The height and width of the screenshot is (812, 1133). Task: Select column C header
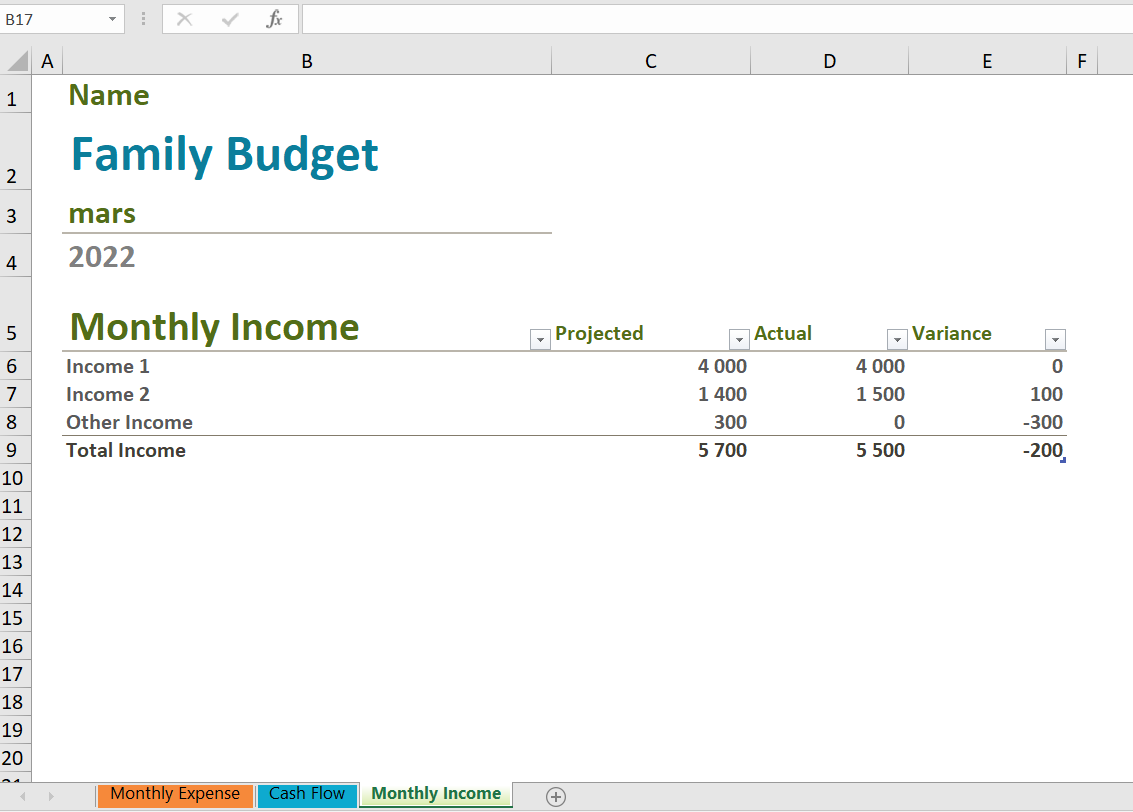coord(650,62)
